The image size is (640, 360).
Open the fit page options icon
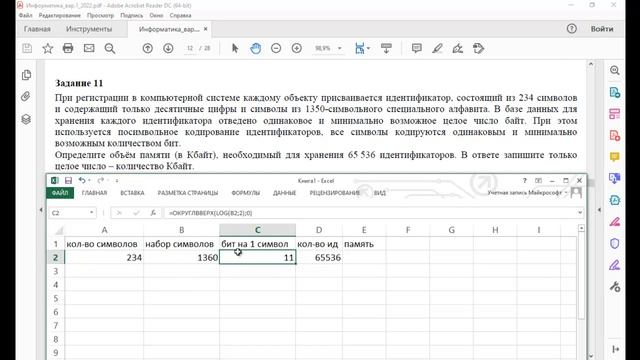tap(360, 48)
